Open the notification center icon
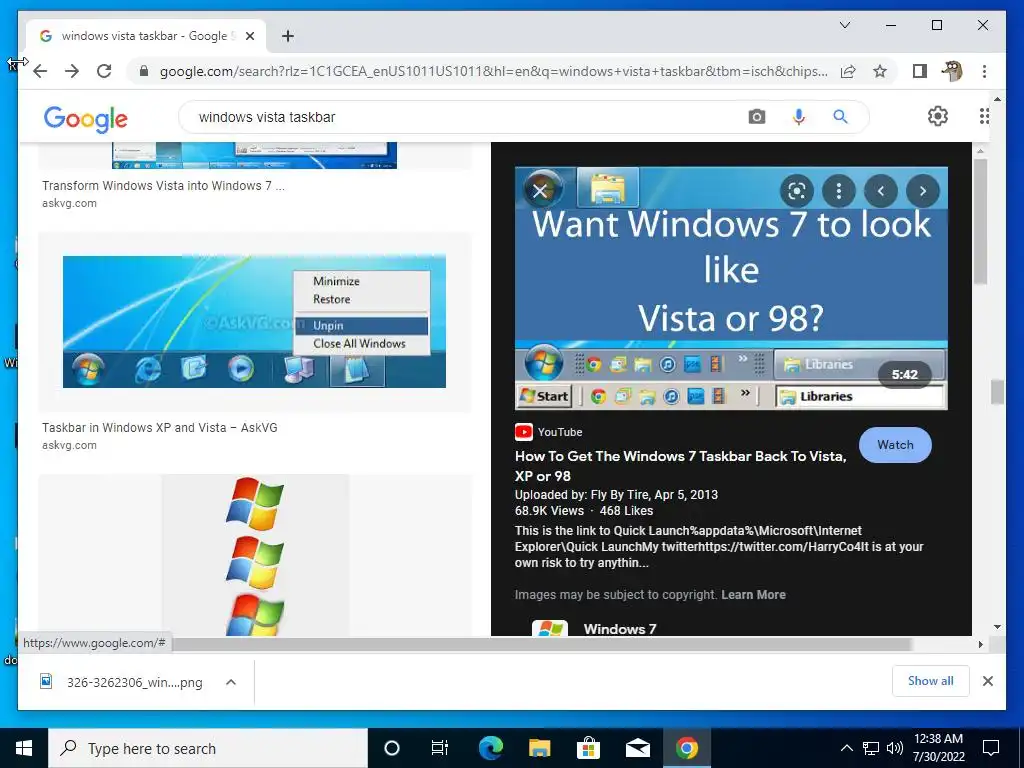The width and height of the screenshot is (1024, 768). 991,748
